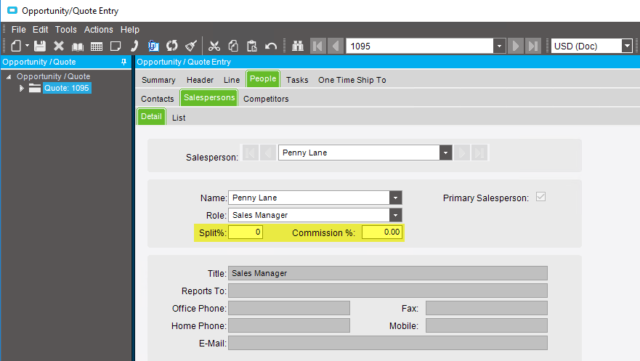Search with the binoculars icon

[x=298, y=46]
